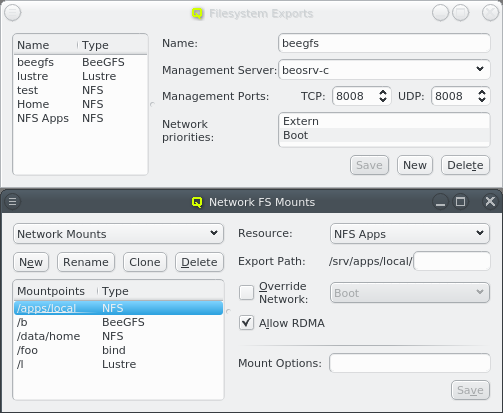Close the Network FS Mounts window
The width and height of the screenshot is (503, 413).
tap(490, 201)
